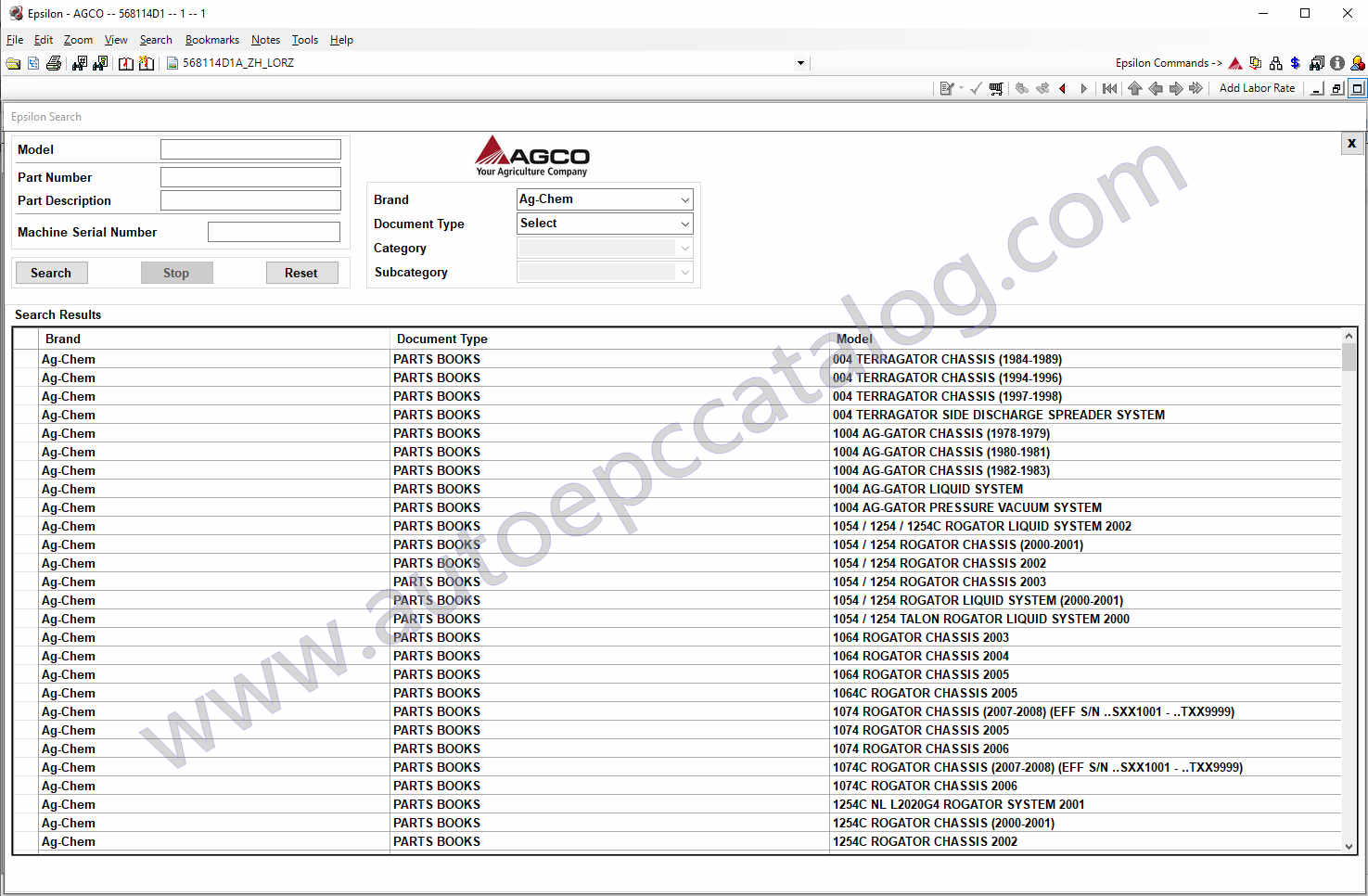Click the red AGCO triangle command icon

pos(1235,63)
